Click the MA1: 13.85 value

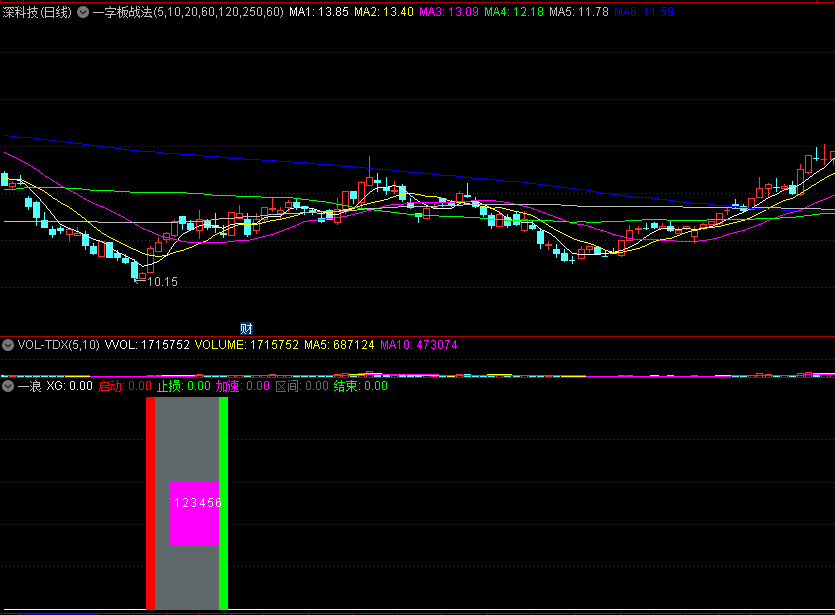[319, 12]
